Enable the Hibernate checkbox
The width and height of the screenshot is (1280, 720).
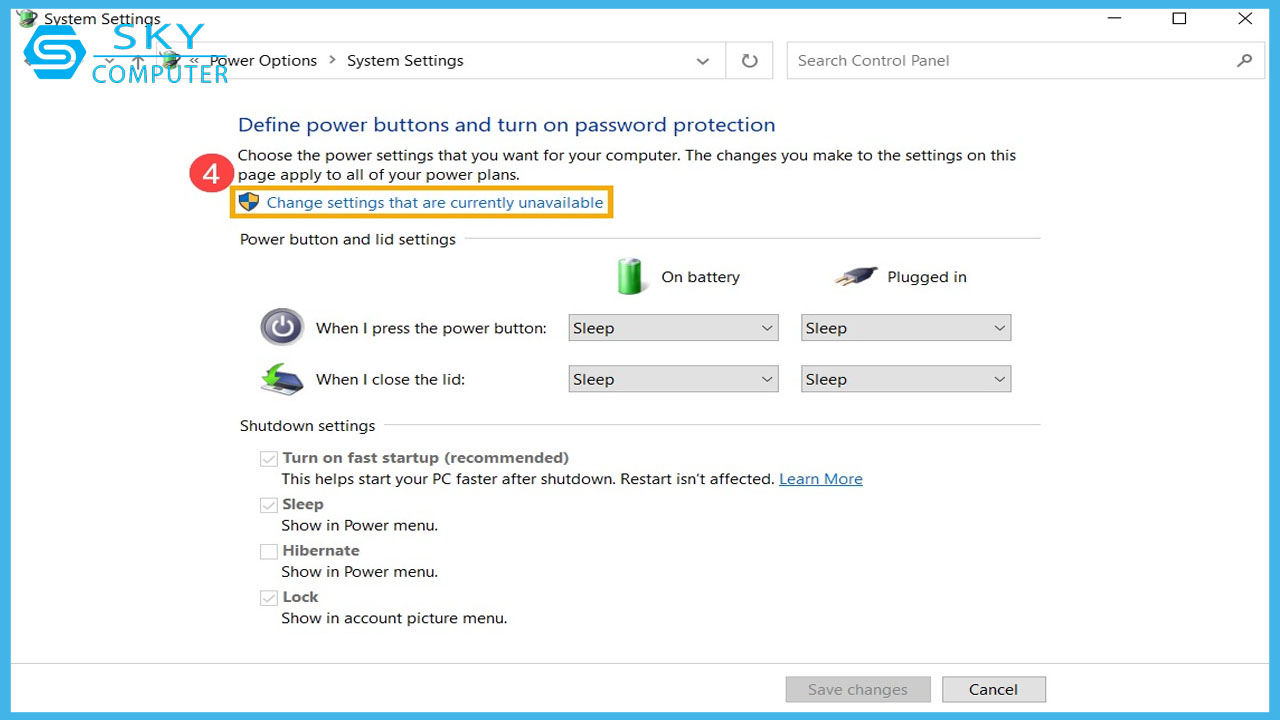269,551
